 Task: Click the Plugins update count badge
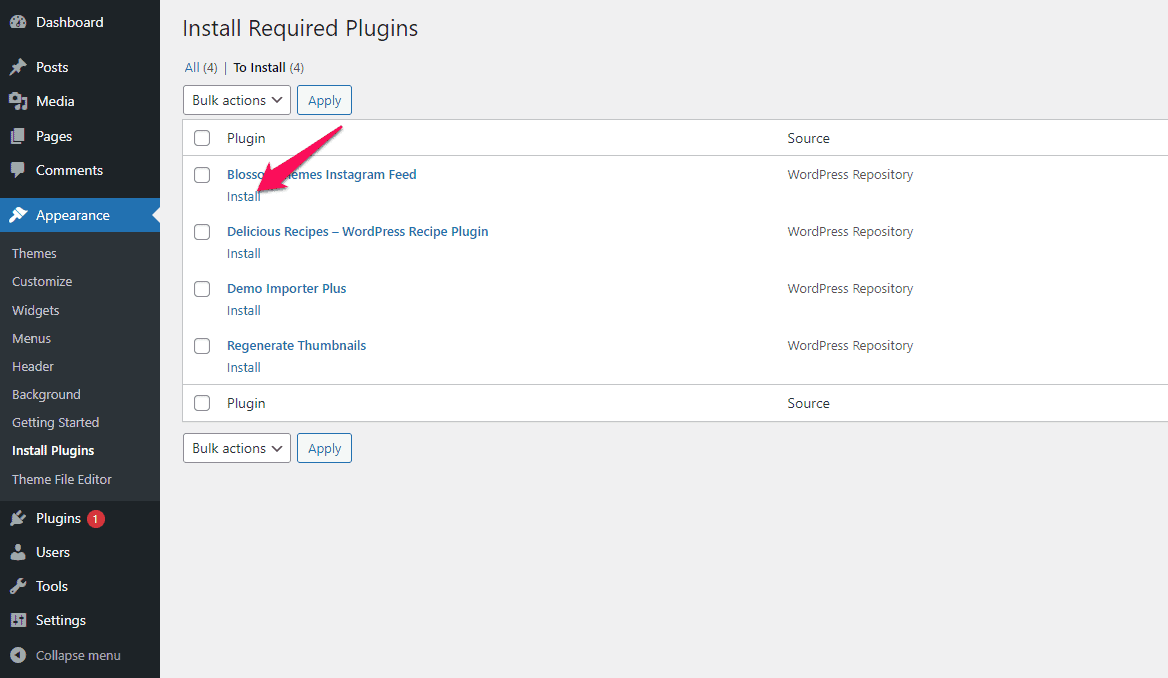(95, 519)
